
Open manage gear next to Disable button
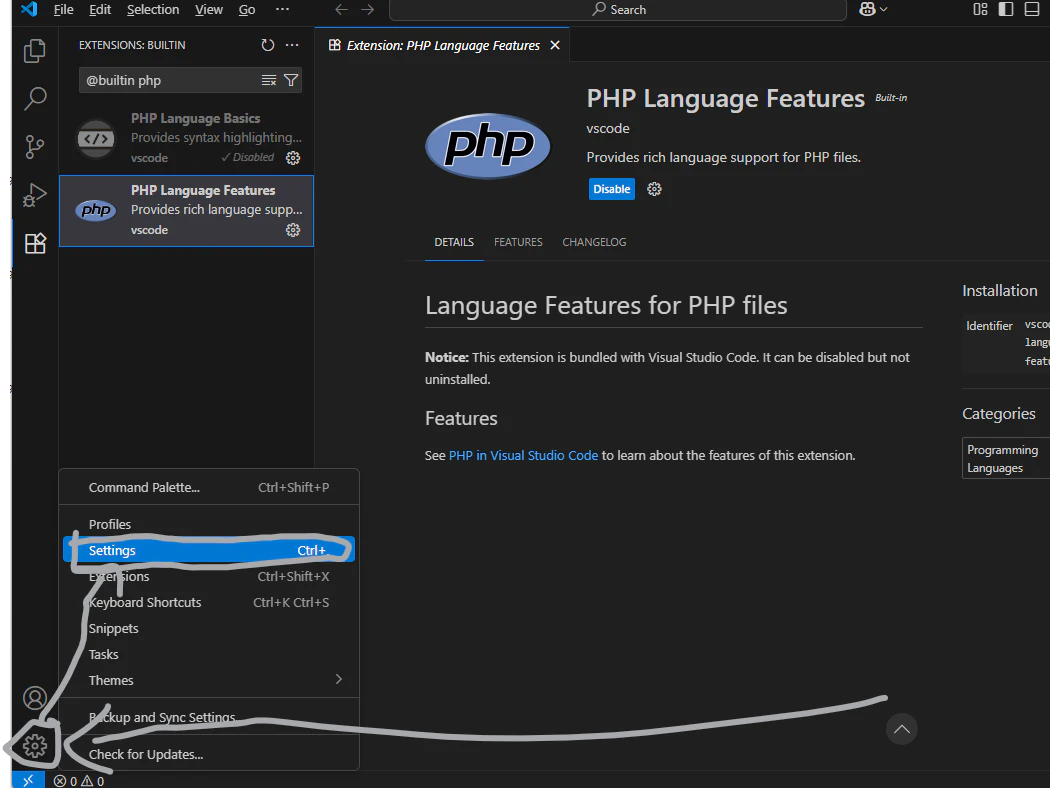654,189
